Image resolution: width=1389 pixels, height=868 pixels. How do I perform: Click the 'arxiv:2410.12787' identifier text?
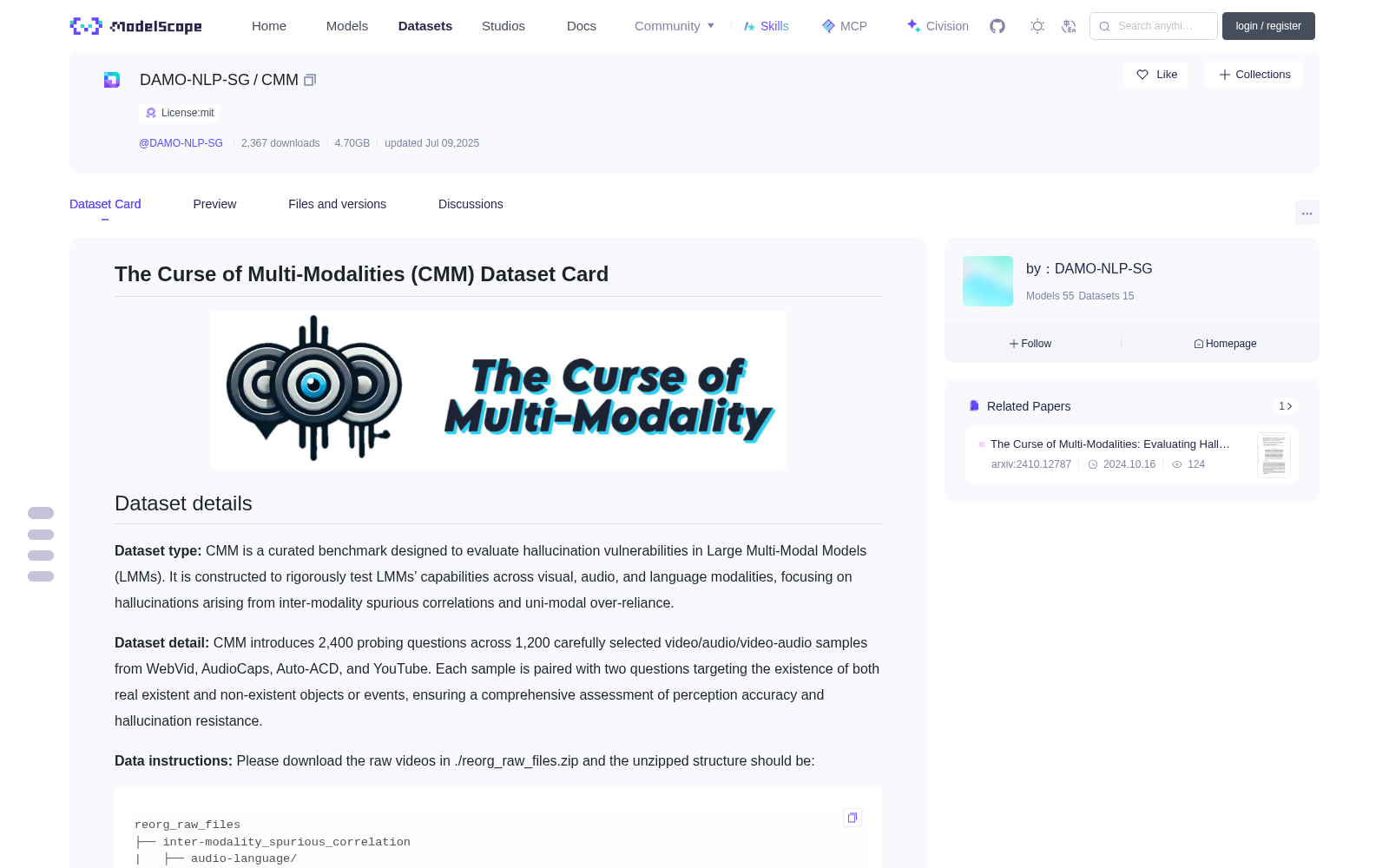point(1031,464)
